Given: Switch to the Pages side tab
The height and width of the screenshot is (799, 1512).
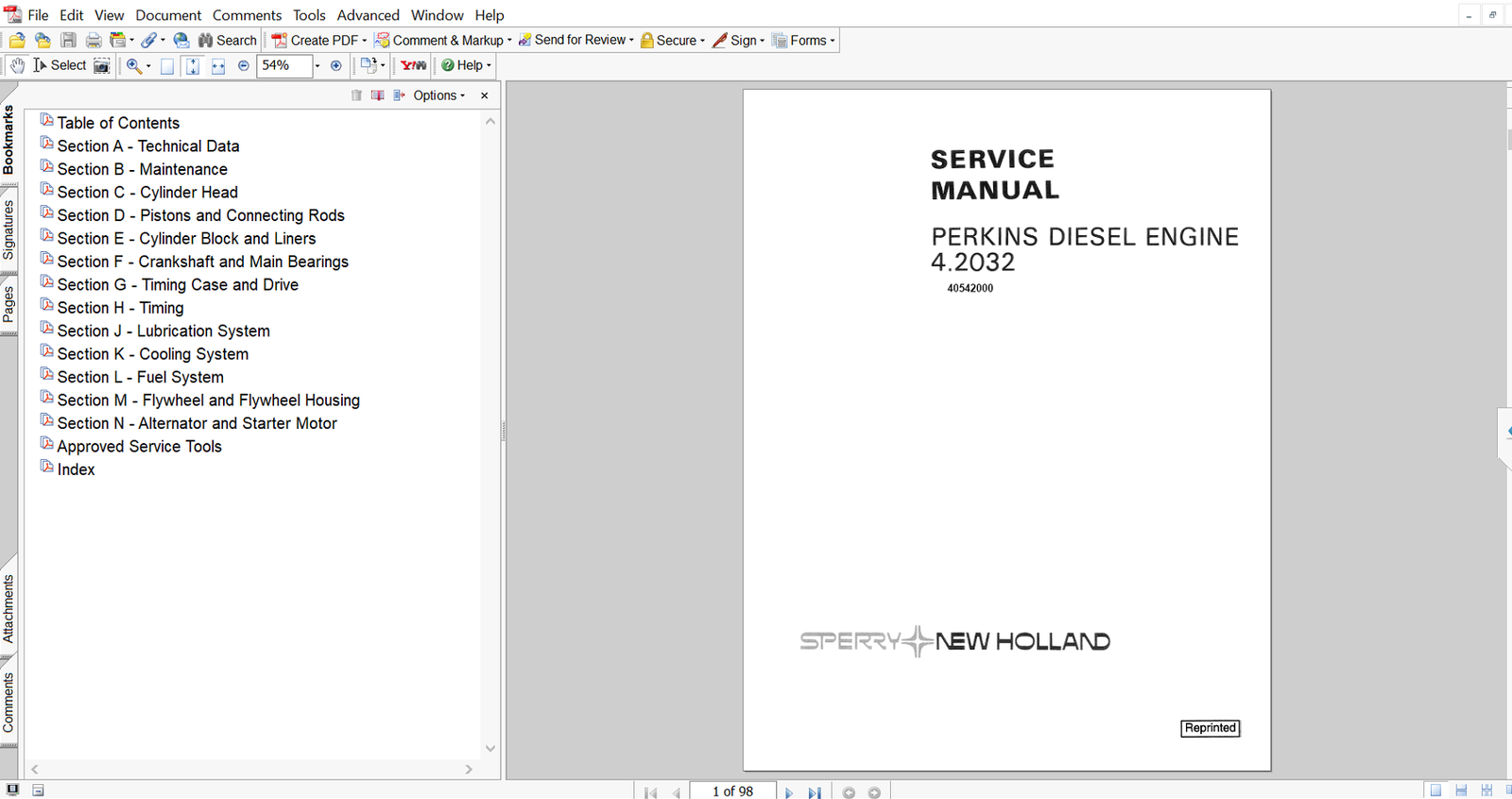Looking at the screenshot, I should click(x=9, y=303).
